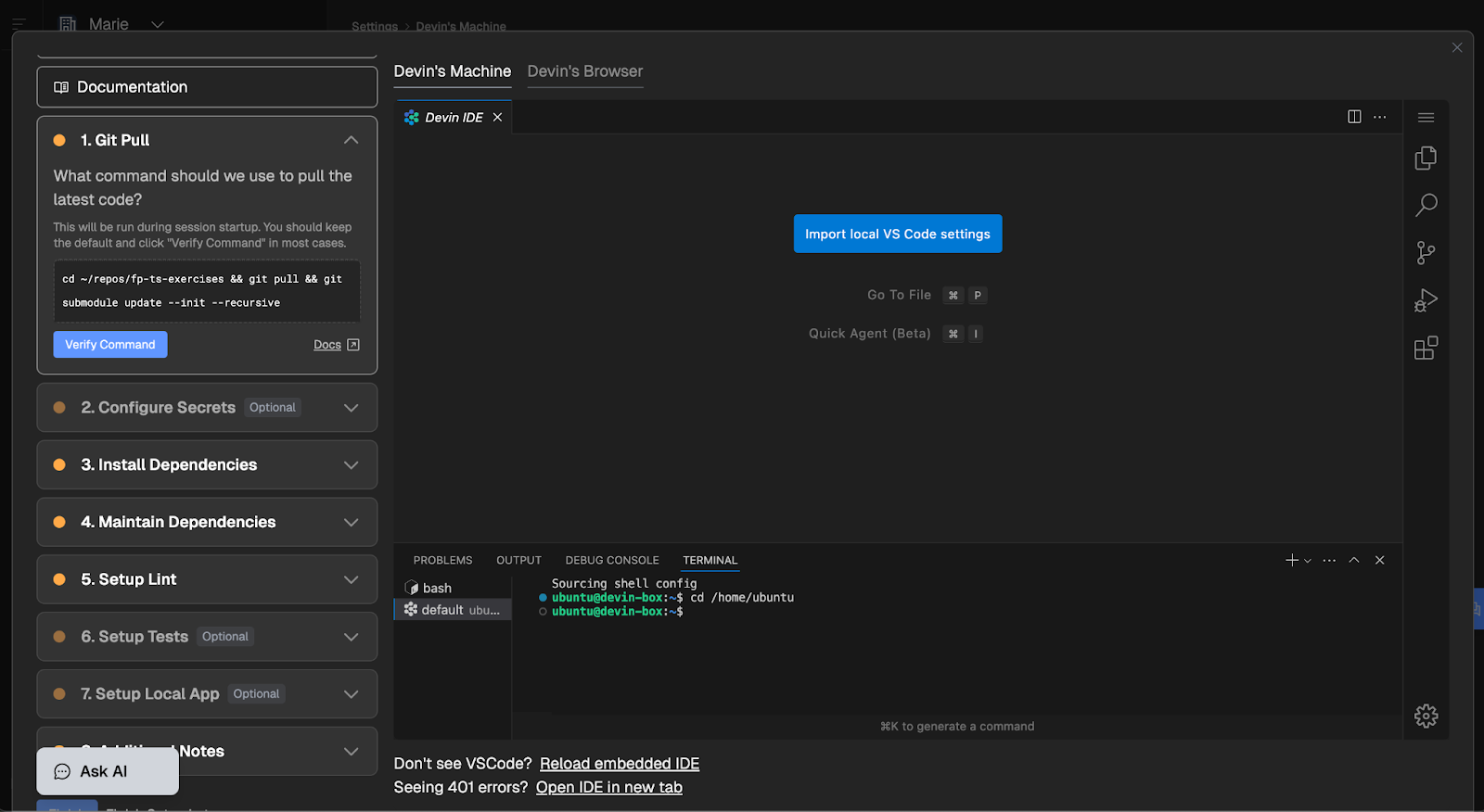Open the Docs link
Viewport: 1484px width, 812px height.
click(327, 345)
